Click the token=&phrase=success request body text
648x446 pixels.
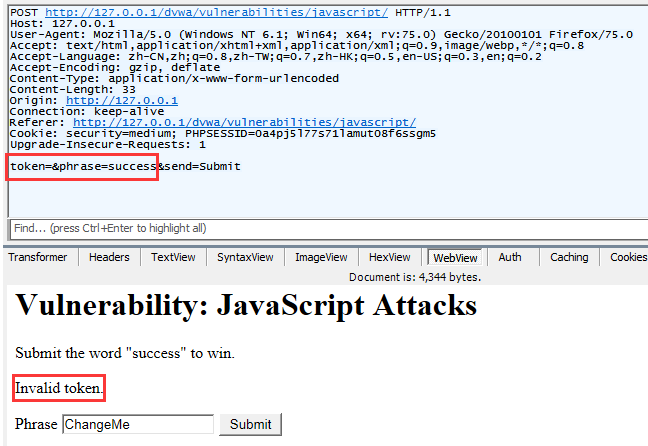click(84, 166)
